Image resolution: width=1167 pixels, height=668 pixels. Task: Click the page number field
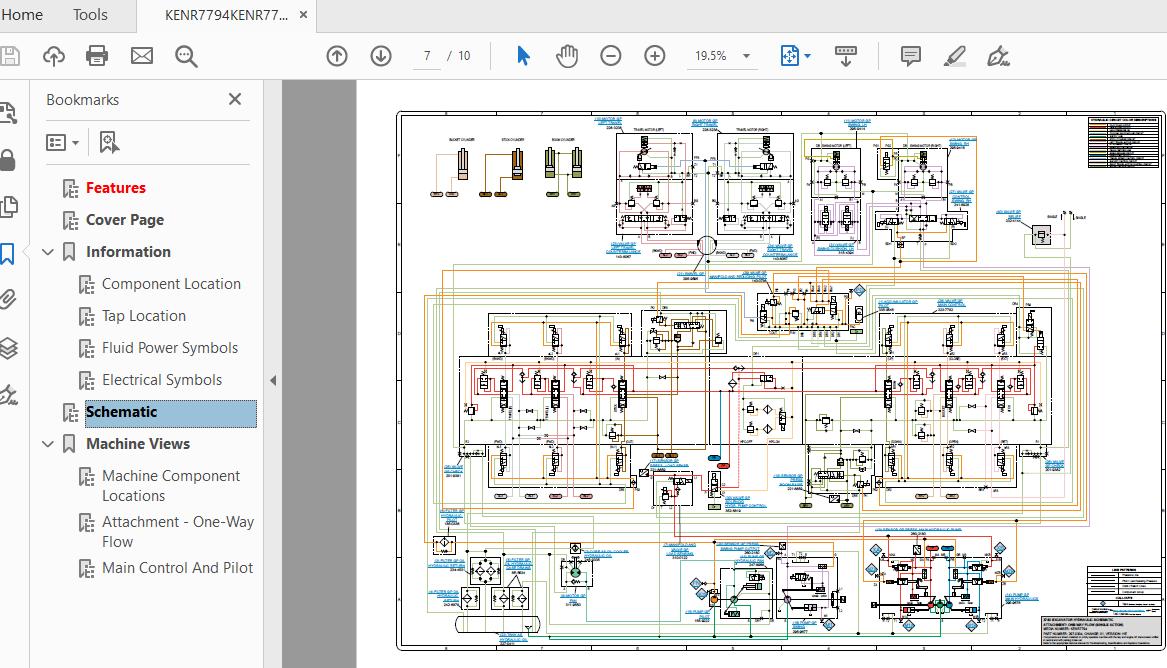tap(427, 56)
